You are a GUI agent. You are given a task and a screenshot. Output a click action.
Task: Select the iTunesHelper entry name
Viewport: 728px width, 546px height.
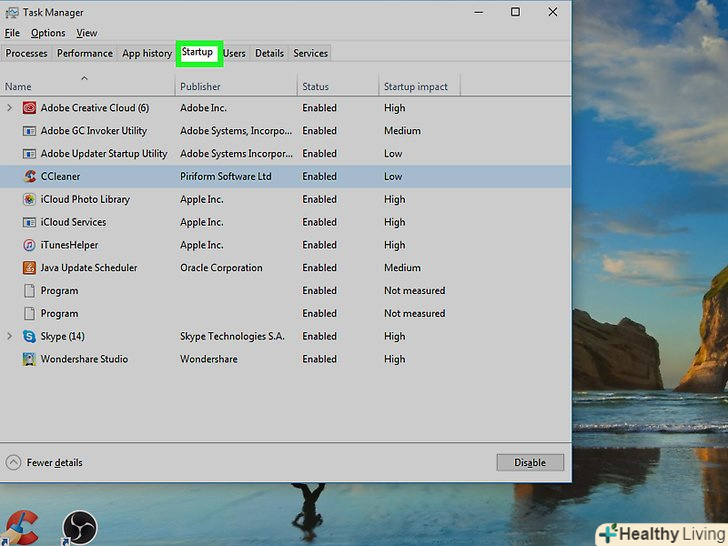pyautogui.click(x=69, y=245)
